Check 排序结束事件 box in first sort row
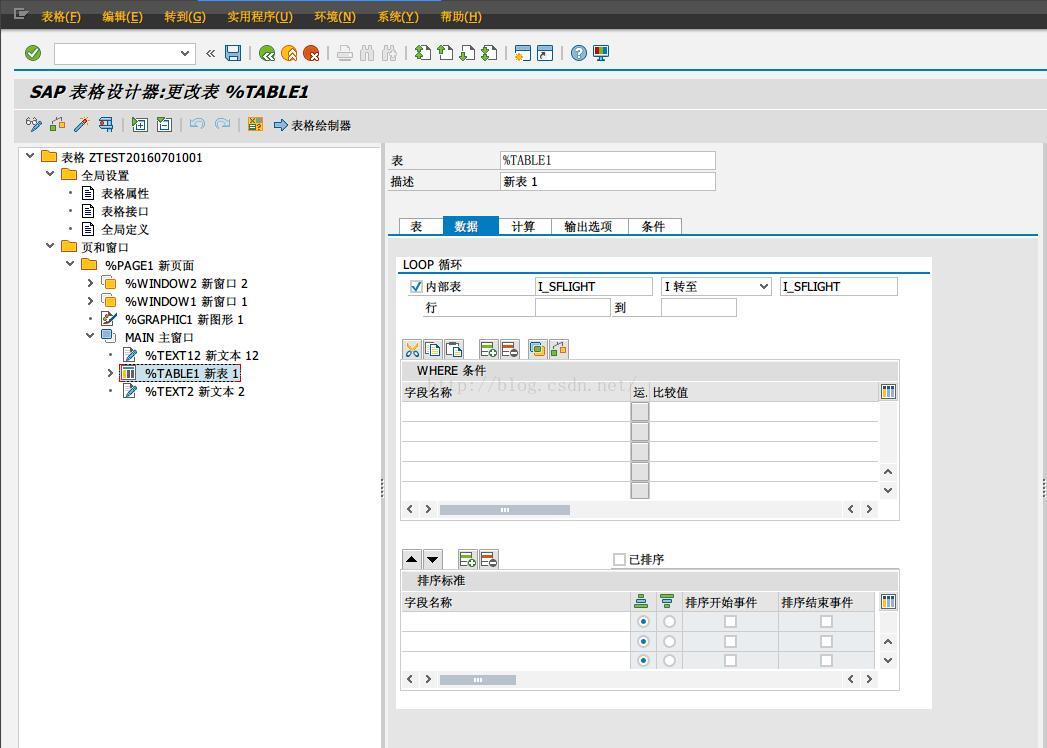Viewport: 1047px width, 748px height. [x=826, y=622]
